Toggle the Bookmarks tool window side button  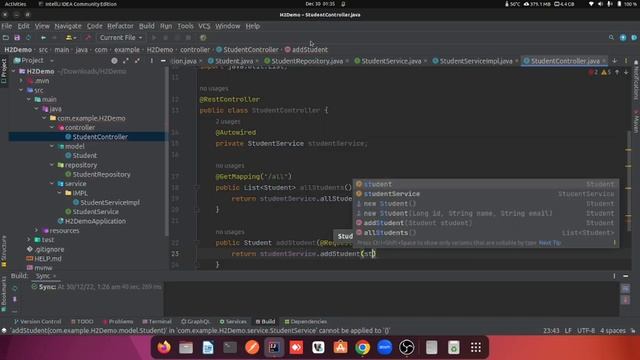click(4, 293)
